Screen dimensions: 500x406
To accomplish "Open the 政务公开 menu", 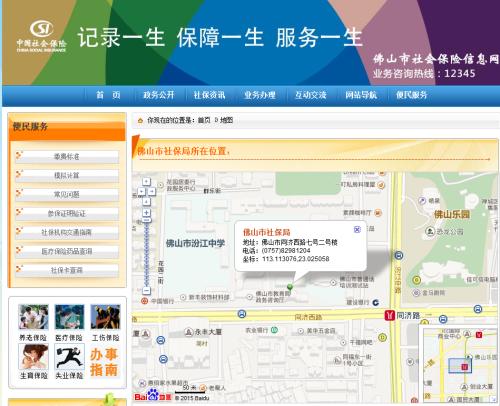I will point(159,95).
